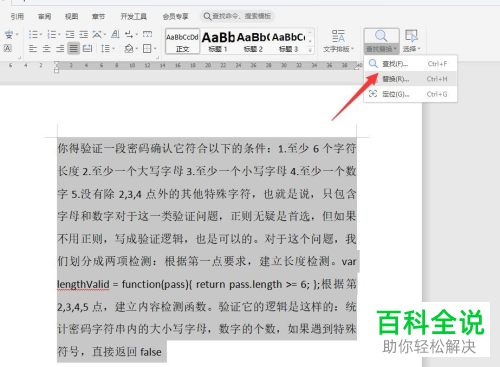Click the character border (A) icon
This screenshot has height=367, width=500.
(7, 49)
